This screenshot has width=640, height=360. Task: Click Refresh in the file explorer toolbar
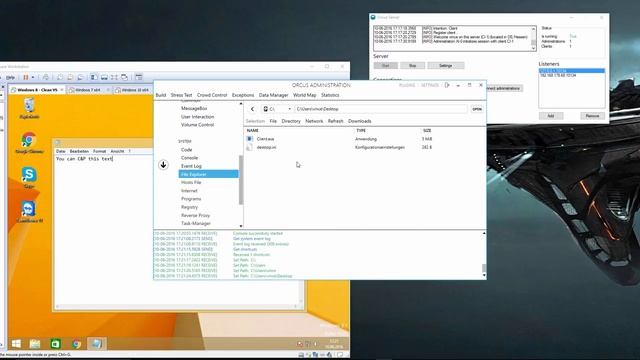coord(336,121)
